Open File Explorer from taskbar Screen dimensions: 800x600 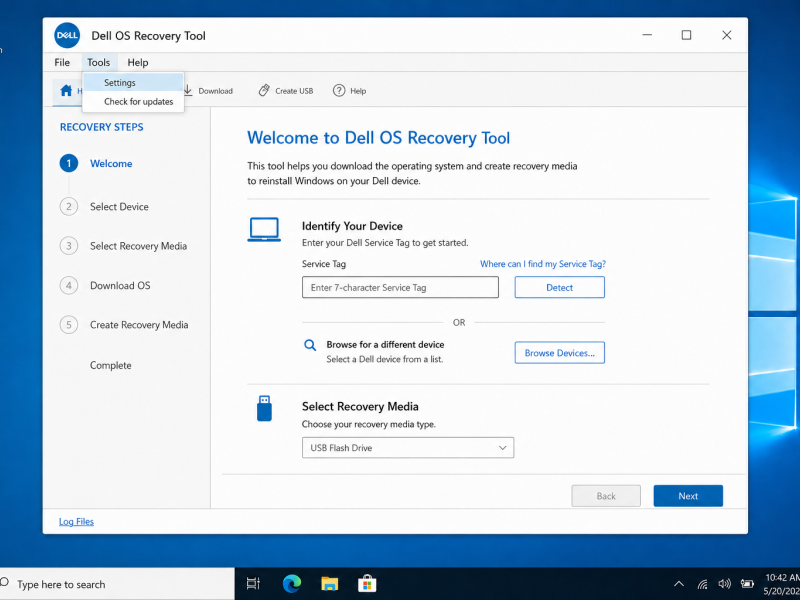(330, 583)
